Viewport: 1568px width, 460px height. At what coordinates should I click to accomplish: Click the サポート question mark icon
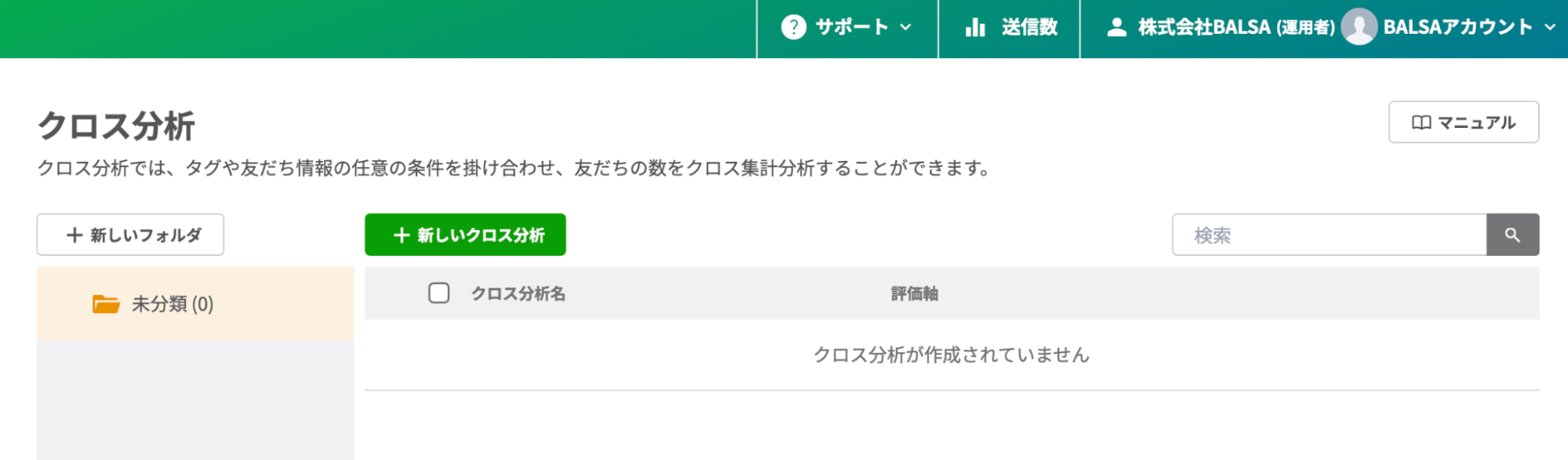click(x=792, y=27)
